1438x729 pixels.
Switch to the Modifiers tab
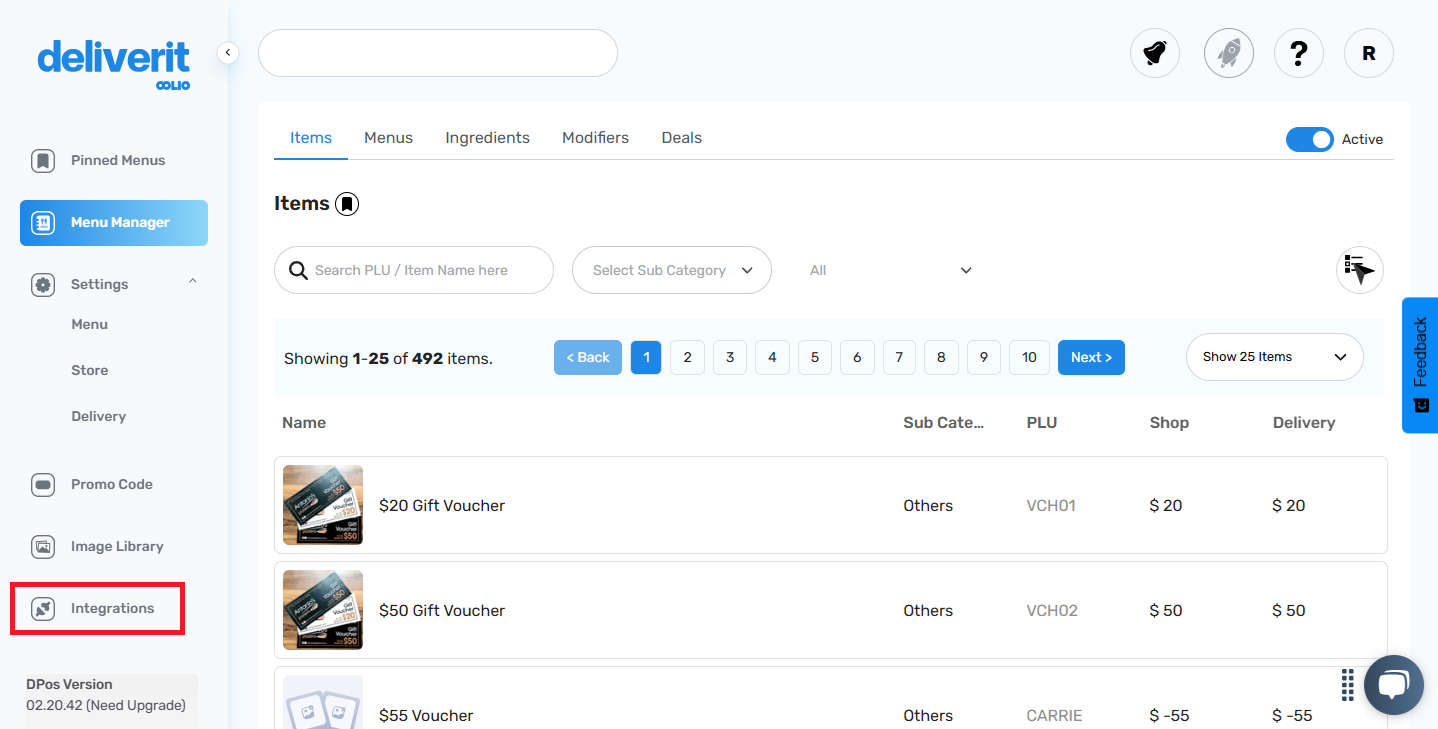(x=595, y=137)
